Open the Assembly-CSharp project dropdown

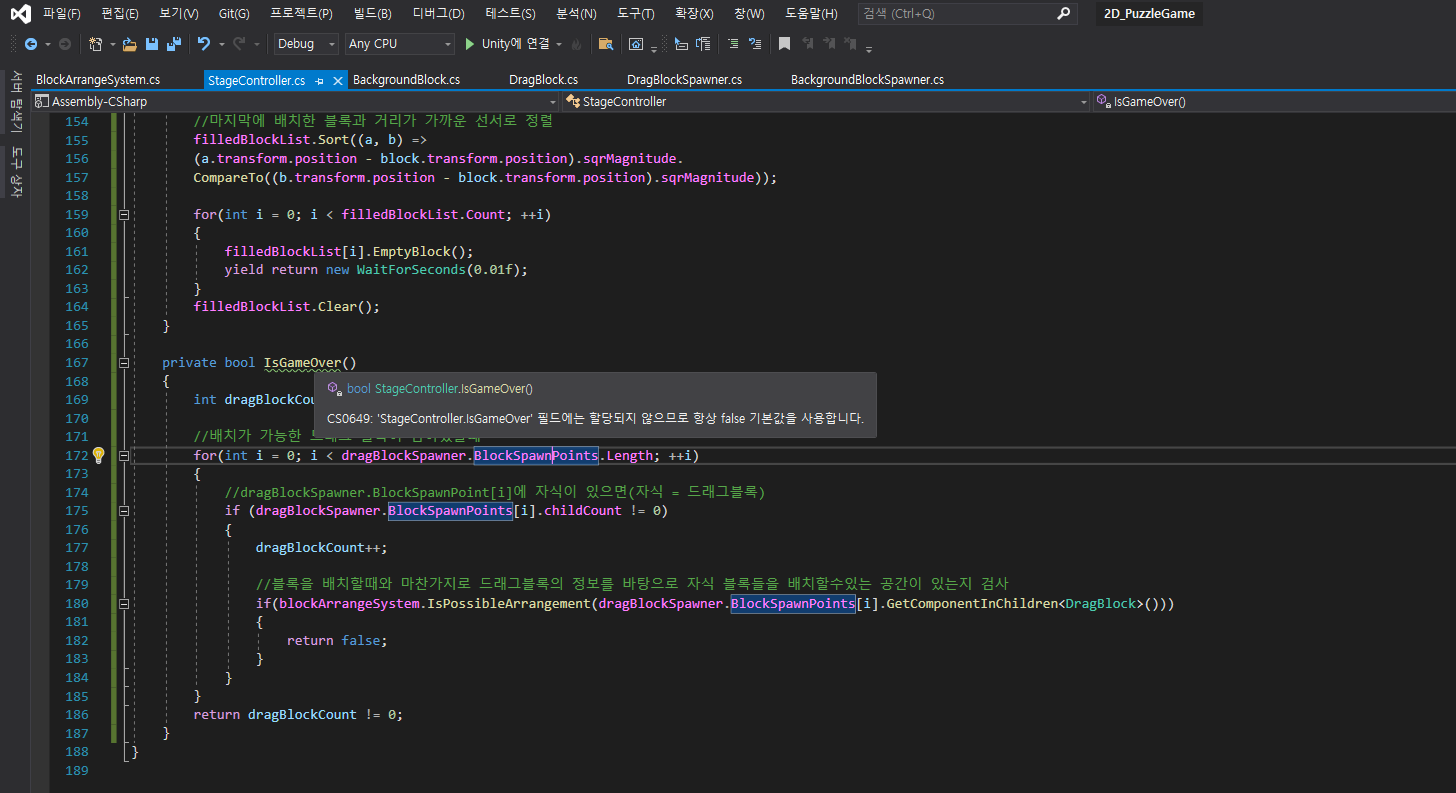coord(296,101)
